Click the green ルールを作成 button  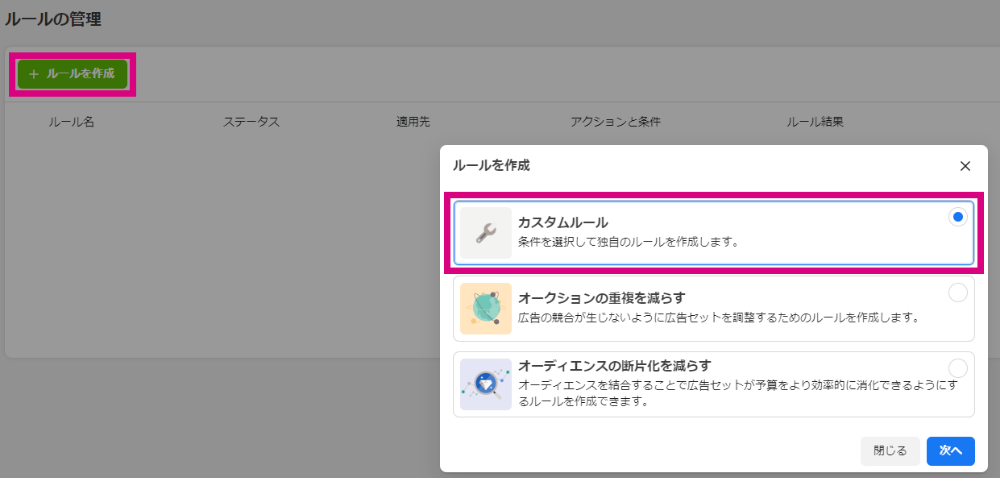(x=72, y=74)
